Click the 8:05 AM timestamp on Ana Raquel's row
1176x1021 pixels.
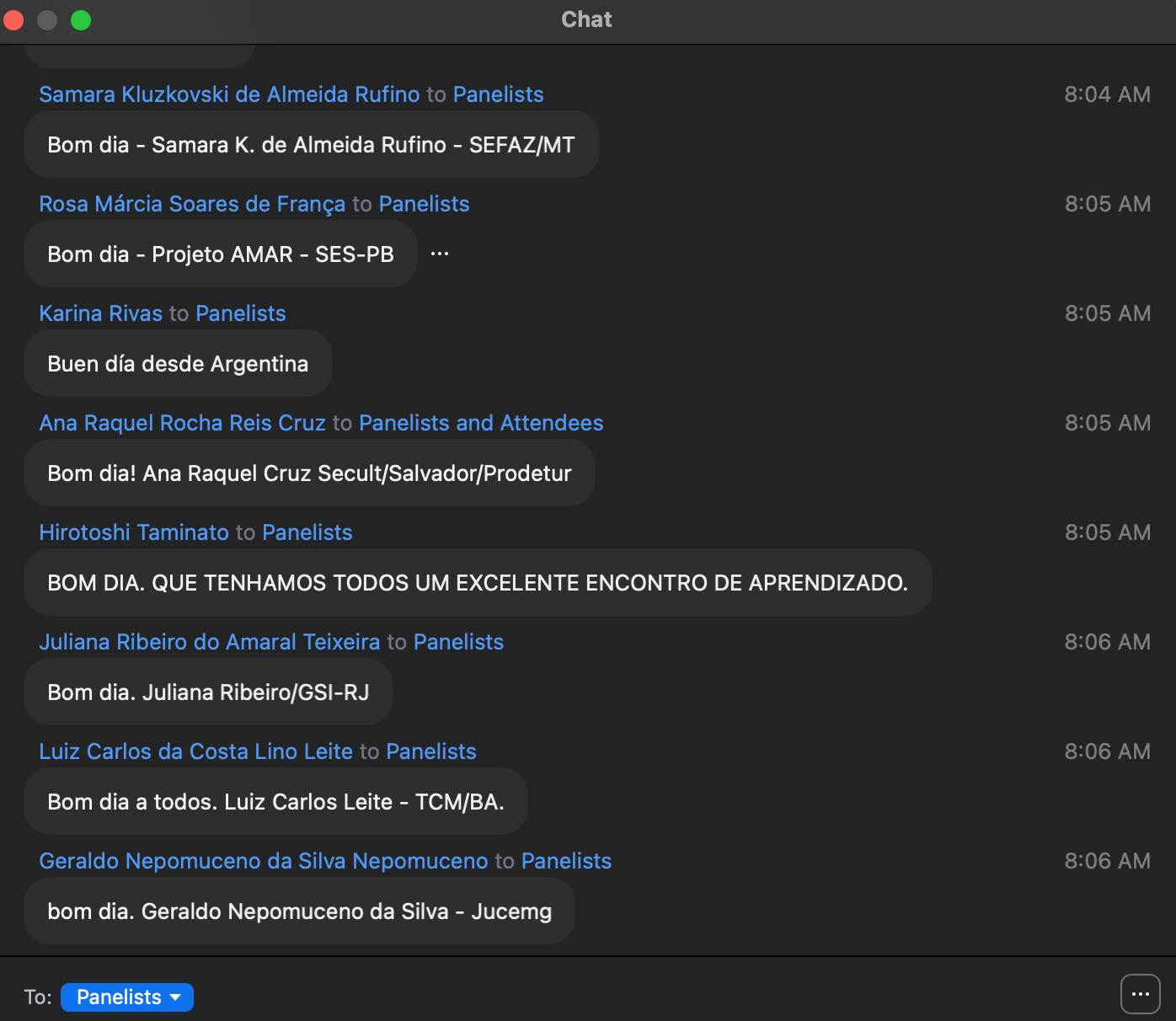[1108, 423]
